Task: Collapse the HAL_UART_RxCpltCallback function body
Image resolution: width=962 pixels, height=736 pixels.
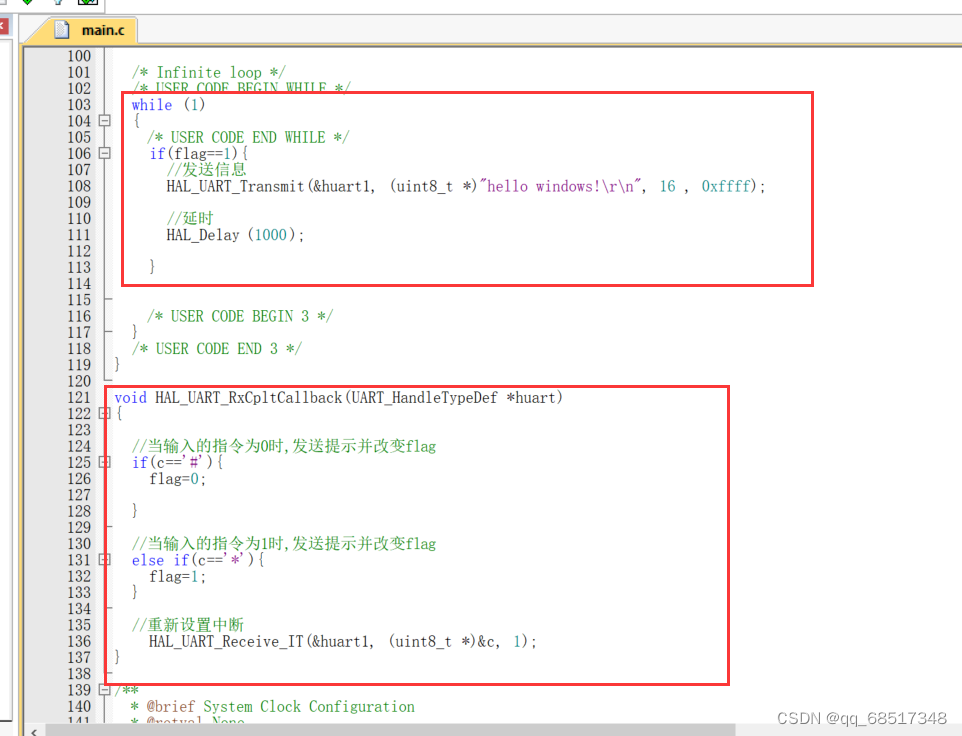Action: pyautogui.click(x=104, y=412)
